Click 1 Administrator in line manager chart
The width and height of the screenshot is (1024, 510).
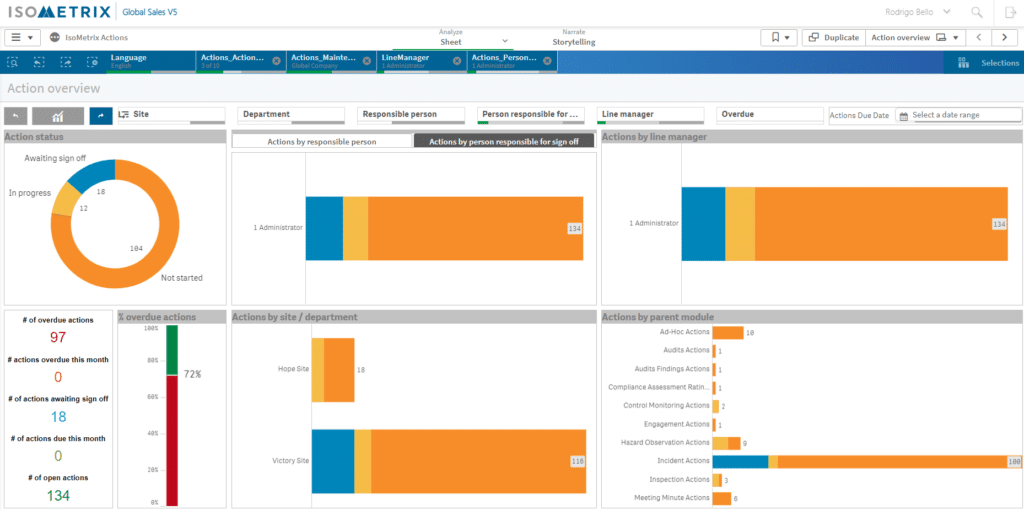pos(654,223)
